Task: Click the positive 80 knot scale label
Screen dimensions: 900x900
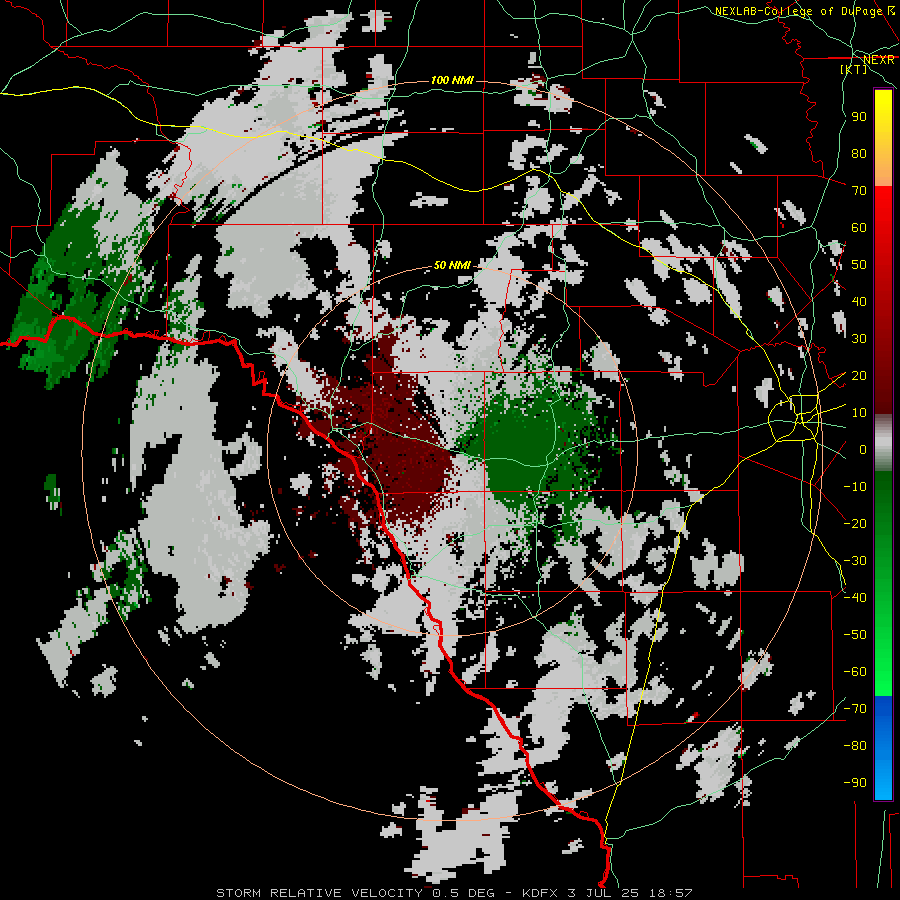Action: click(x=859, y=154)
